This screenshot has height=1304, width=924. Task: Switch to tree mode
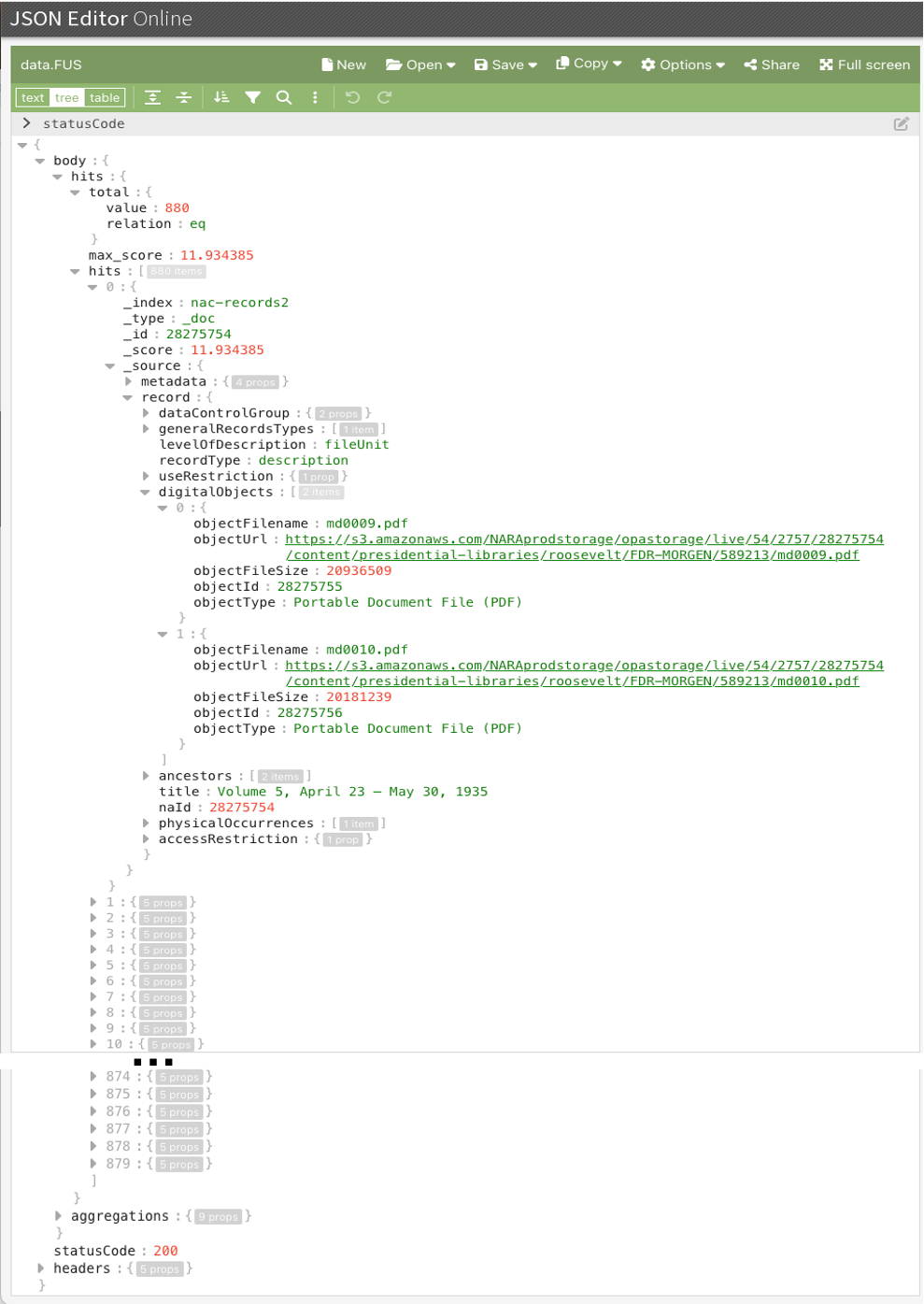coord(66,97)
